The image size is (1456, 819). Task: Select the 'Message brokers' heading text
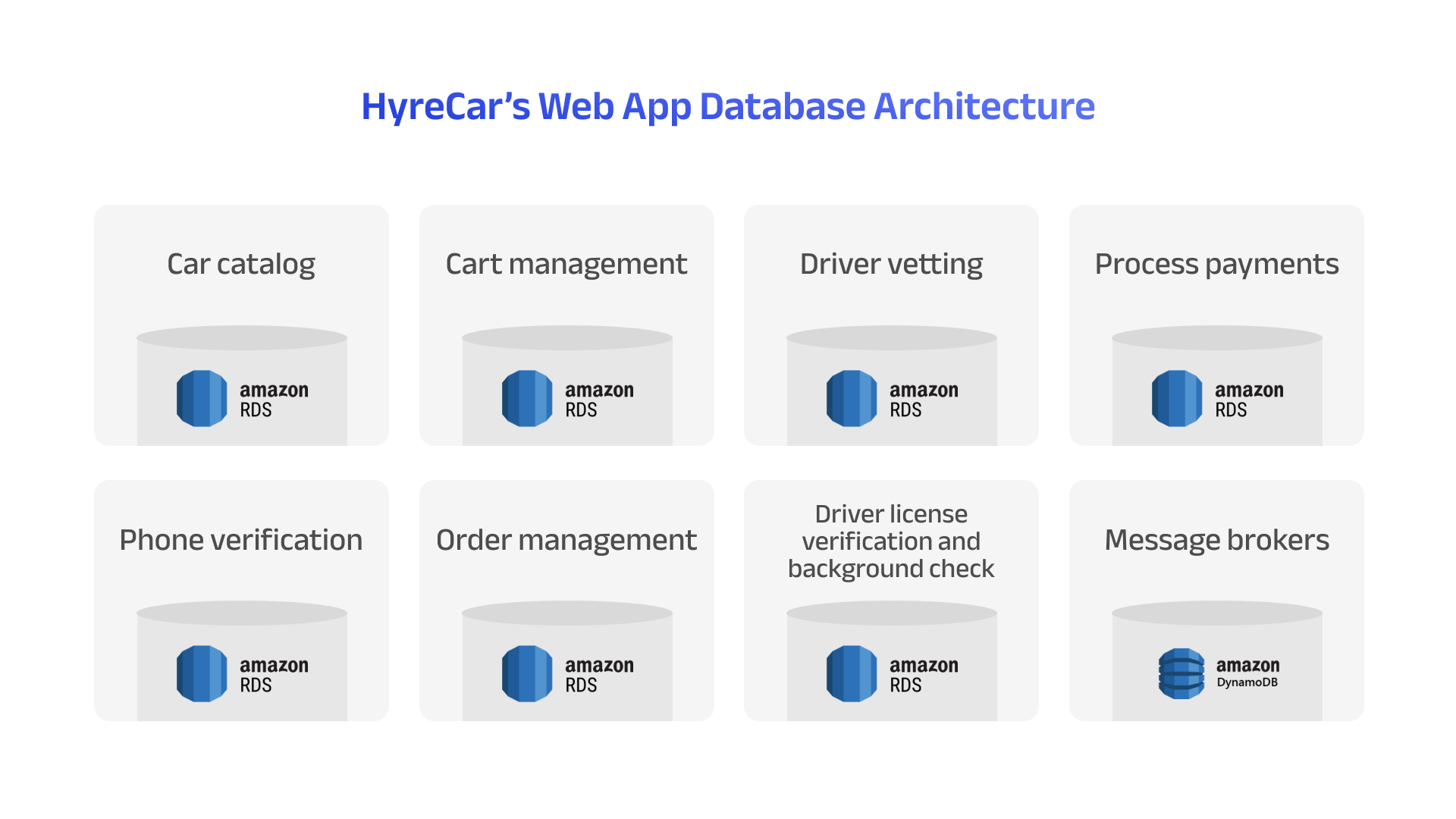[1216, 540]
